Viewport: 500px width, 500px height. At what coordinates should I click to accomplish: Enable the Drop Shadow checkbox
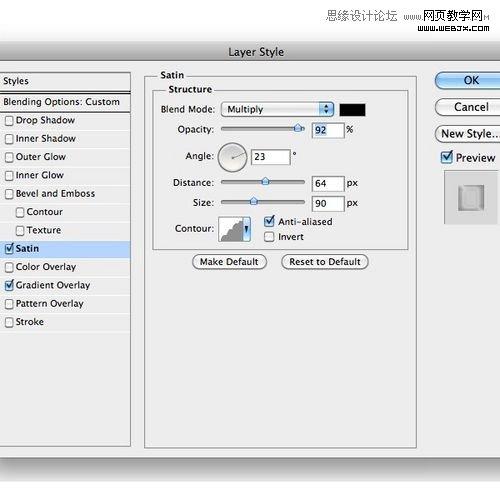click(x=9, y=121)
